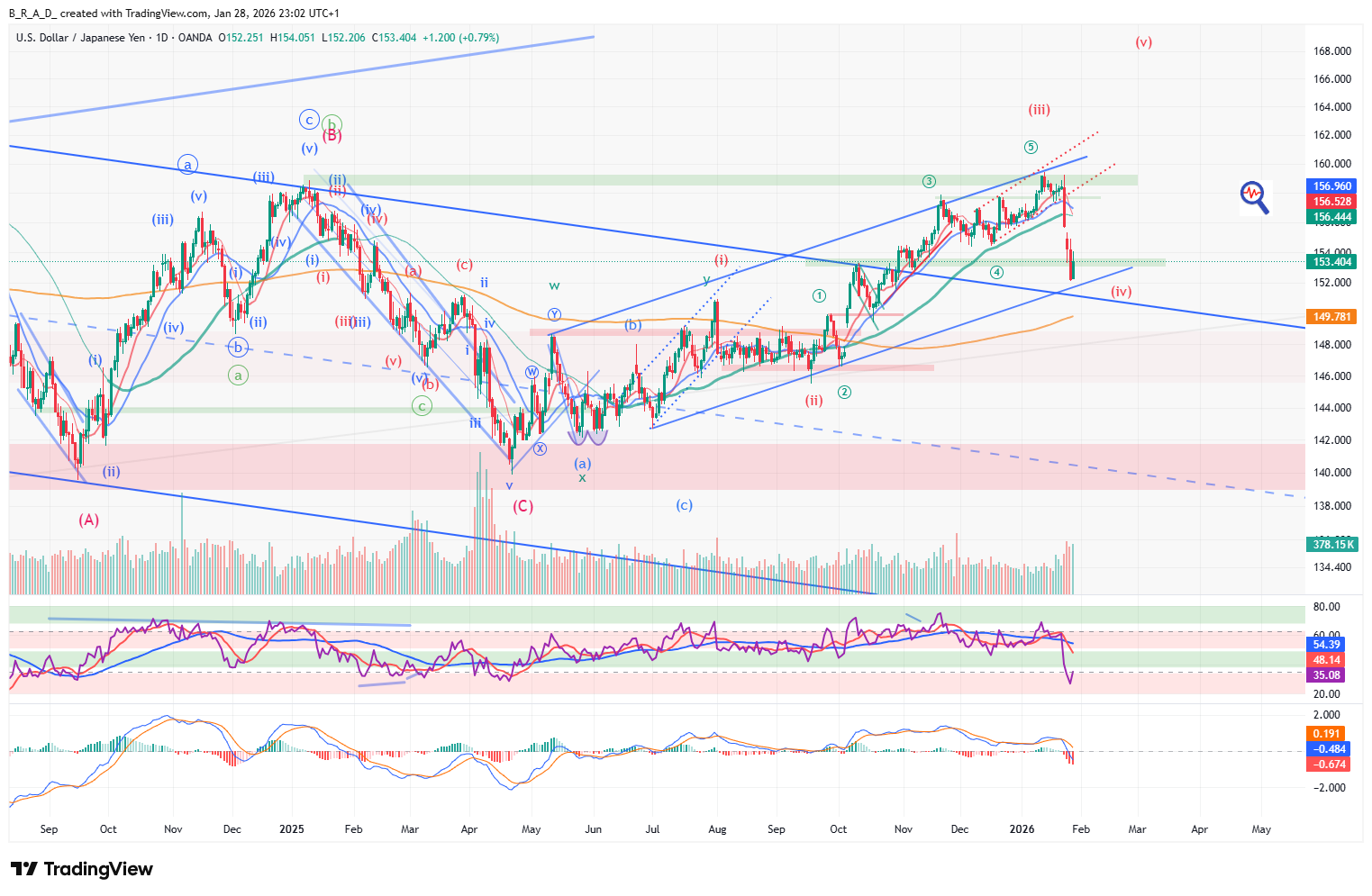The width and height of the screenshot is (1372, 896).
Task: Click the green circled 5 wave marker
Action: pos(1031,147)
